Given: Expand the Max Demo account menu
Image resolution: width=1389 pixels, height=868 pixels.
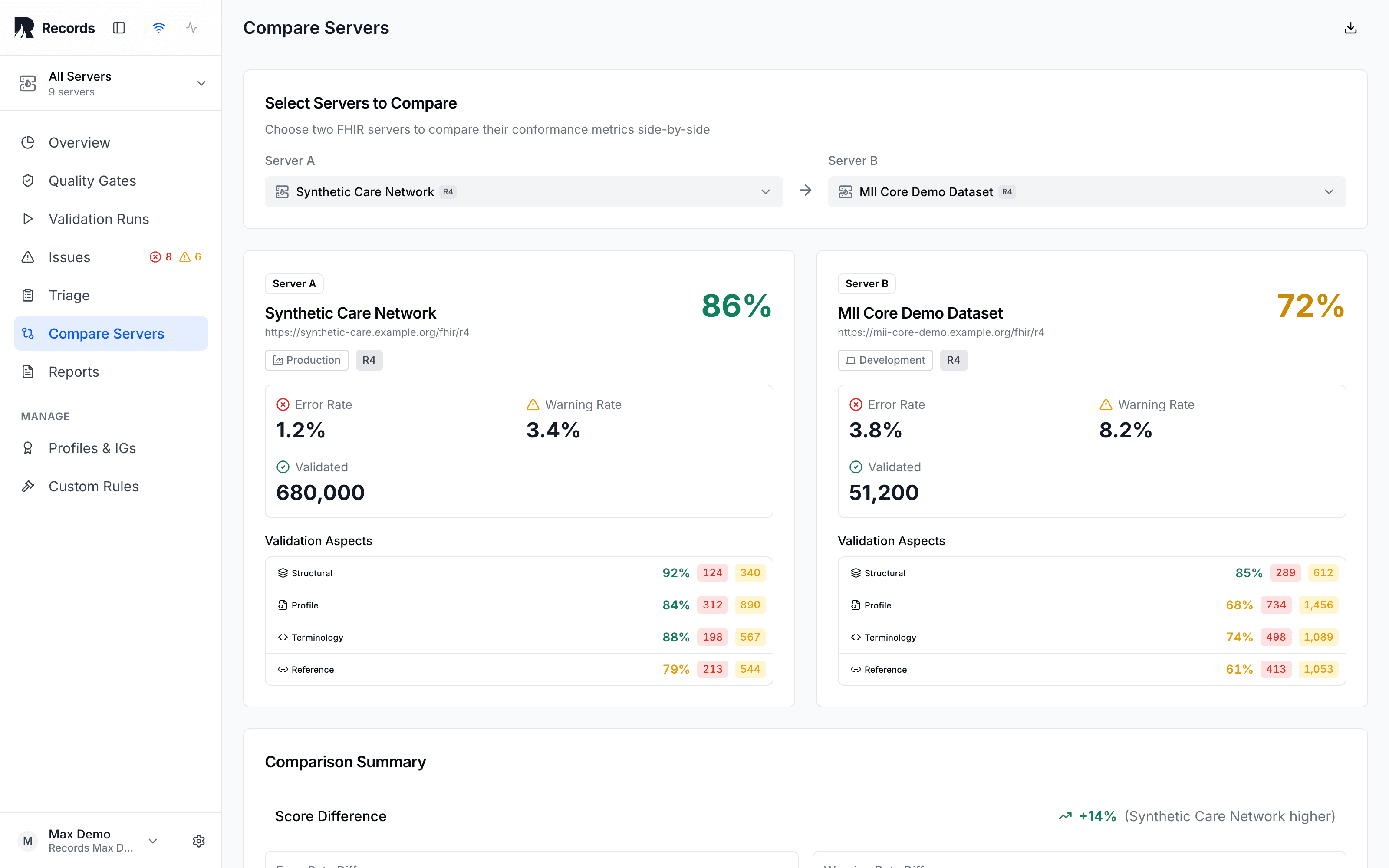Looking at the screenshot, I should 87,841.
